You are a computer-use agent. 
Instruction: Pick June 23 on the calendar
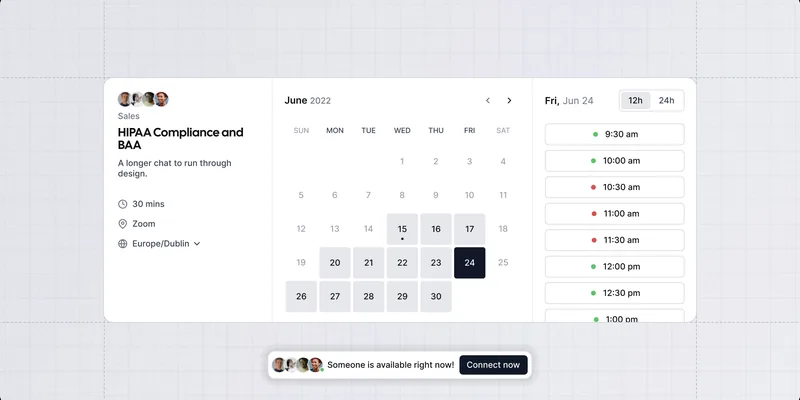(x=436, y=263)
